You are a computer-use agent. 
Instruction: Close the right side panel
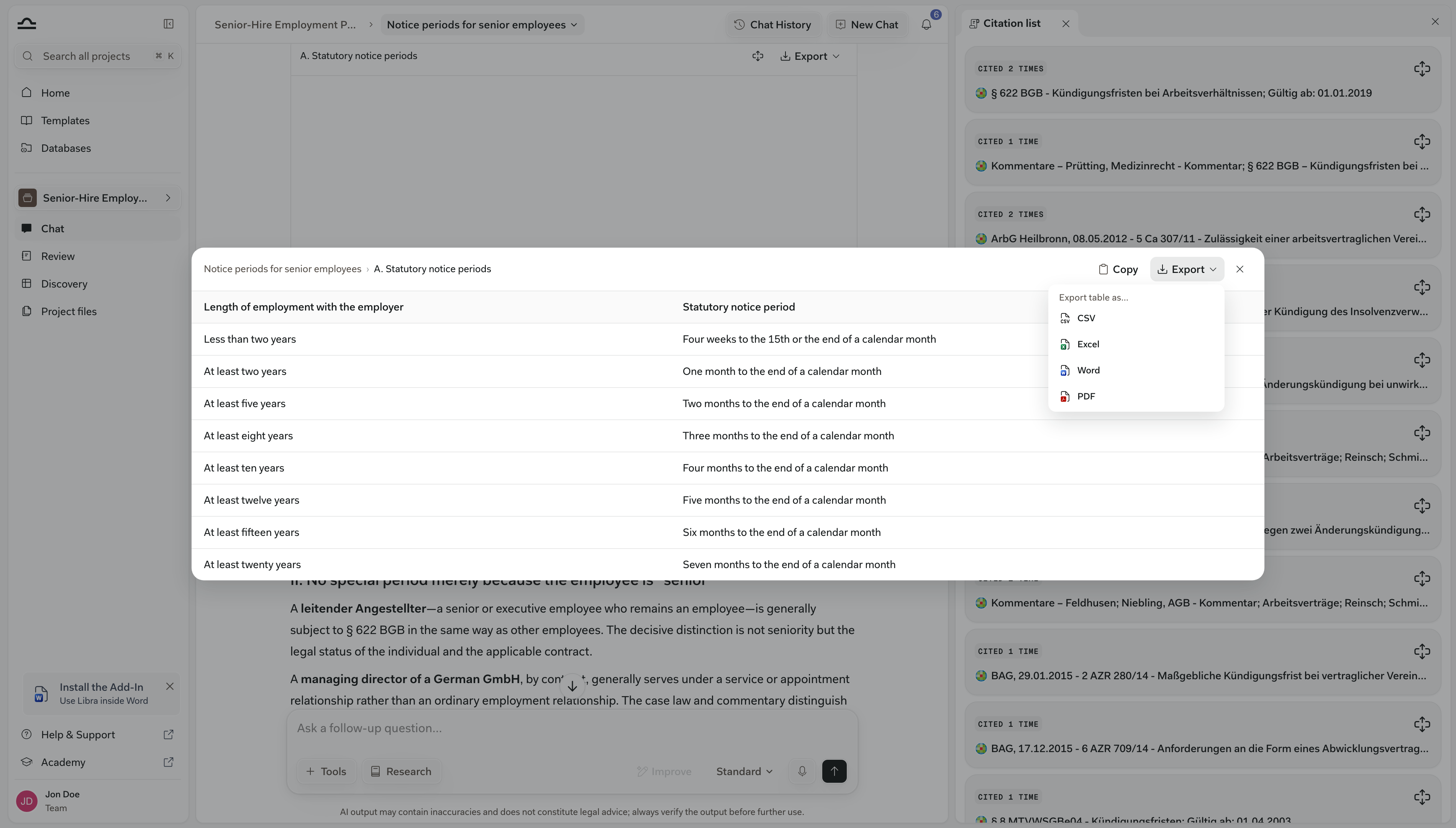[1435, 21]
